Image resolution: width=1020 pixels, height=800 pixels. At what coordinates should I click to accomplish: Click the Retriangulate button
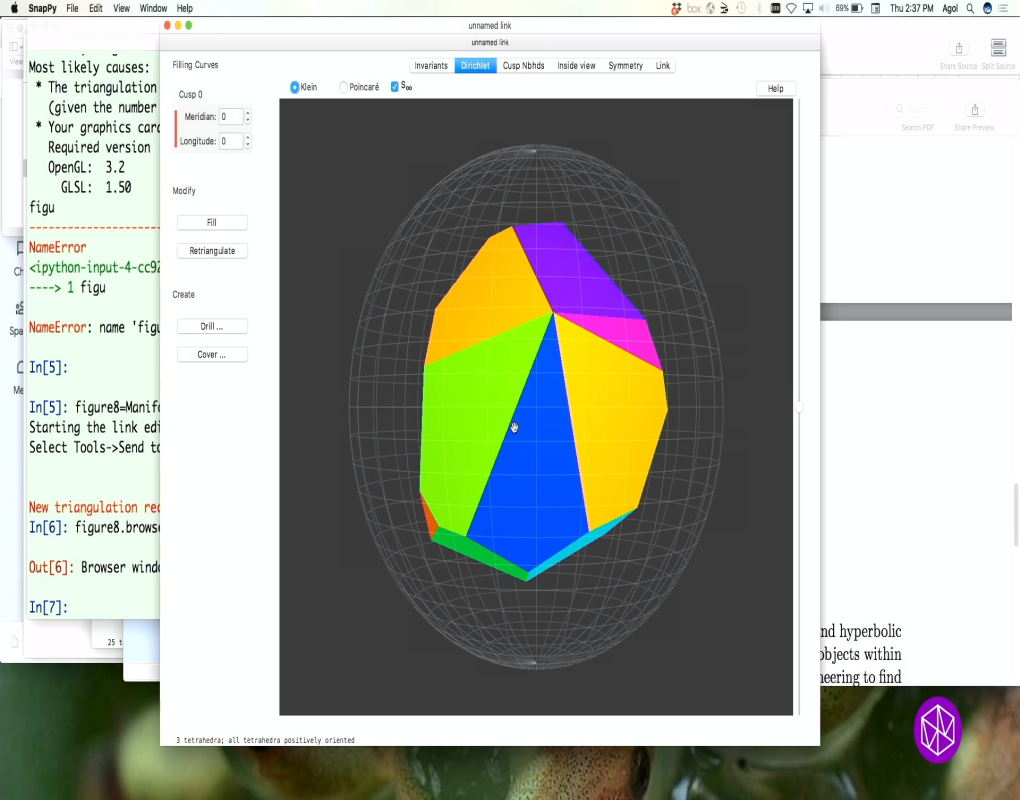tap(211, 250)
